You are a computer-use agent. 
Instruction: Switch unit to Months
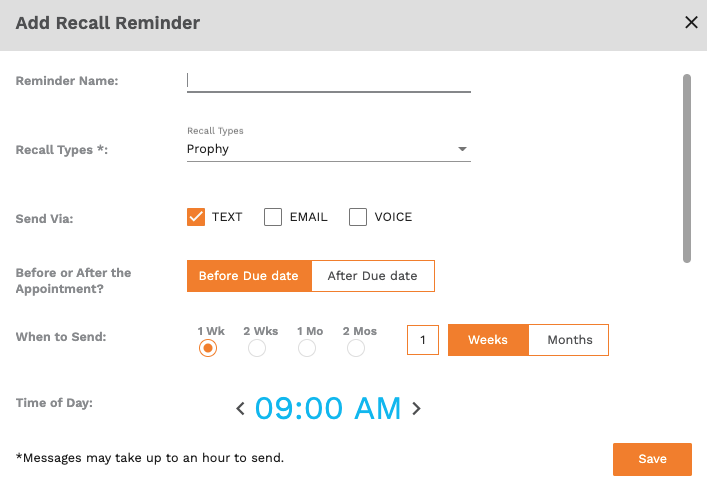[569, 340]
